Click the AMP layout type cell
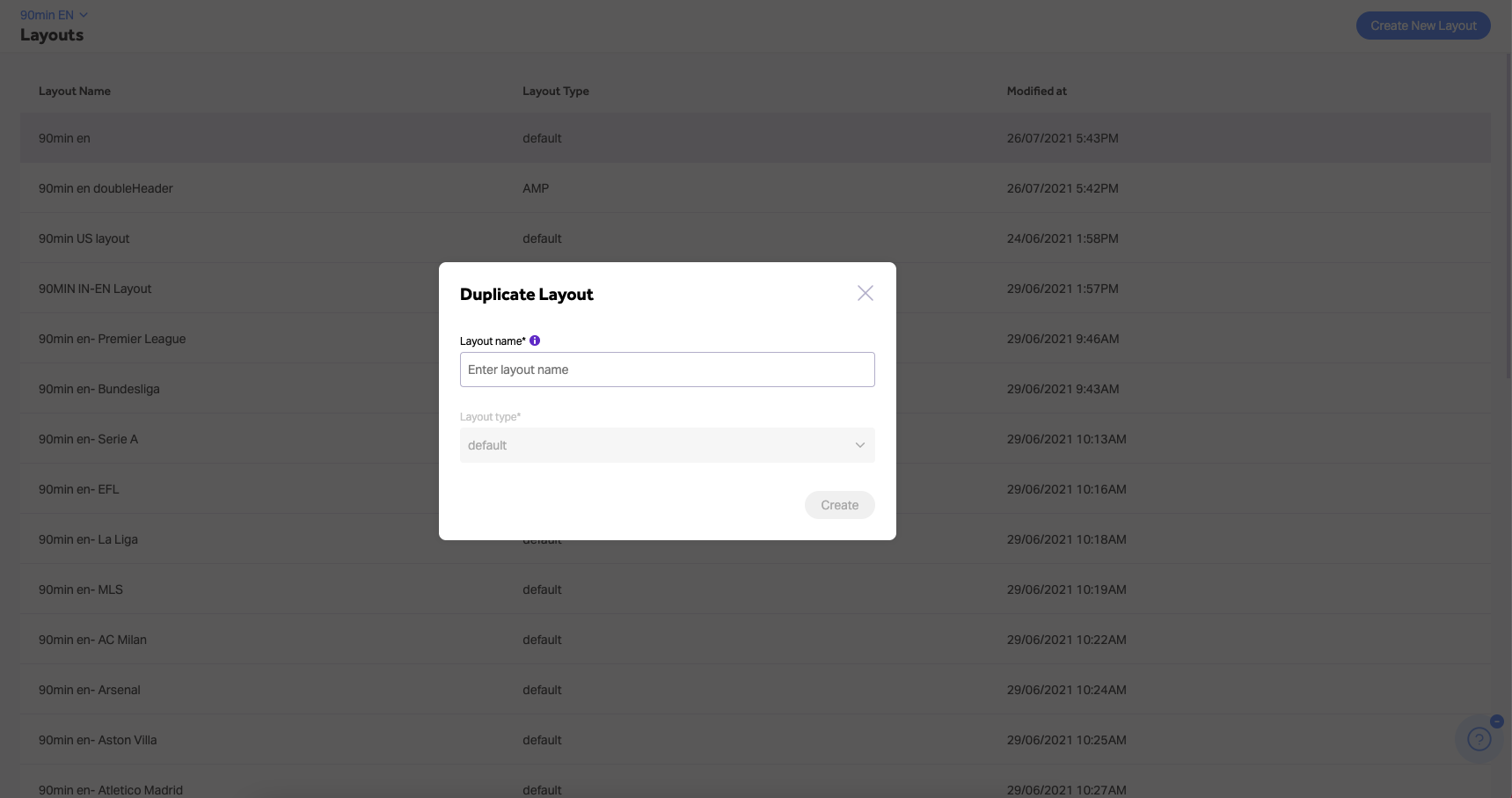The image size is (1512, 798). click(536, 188)
